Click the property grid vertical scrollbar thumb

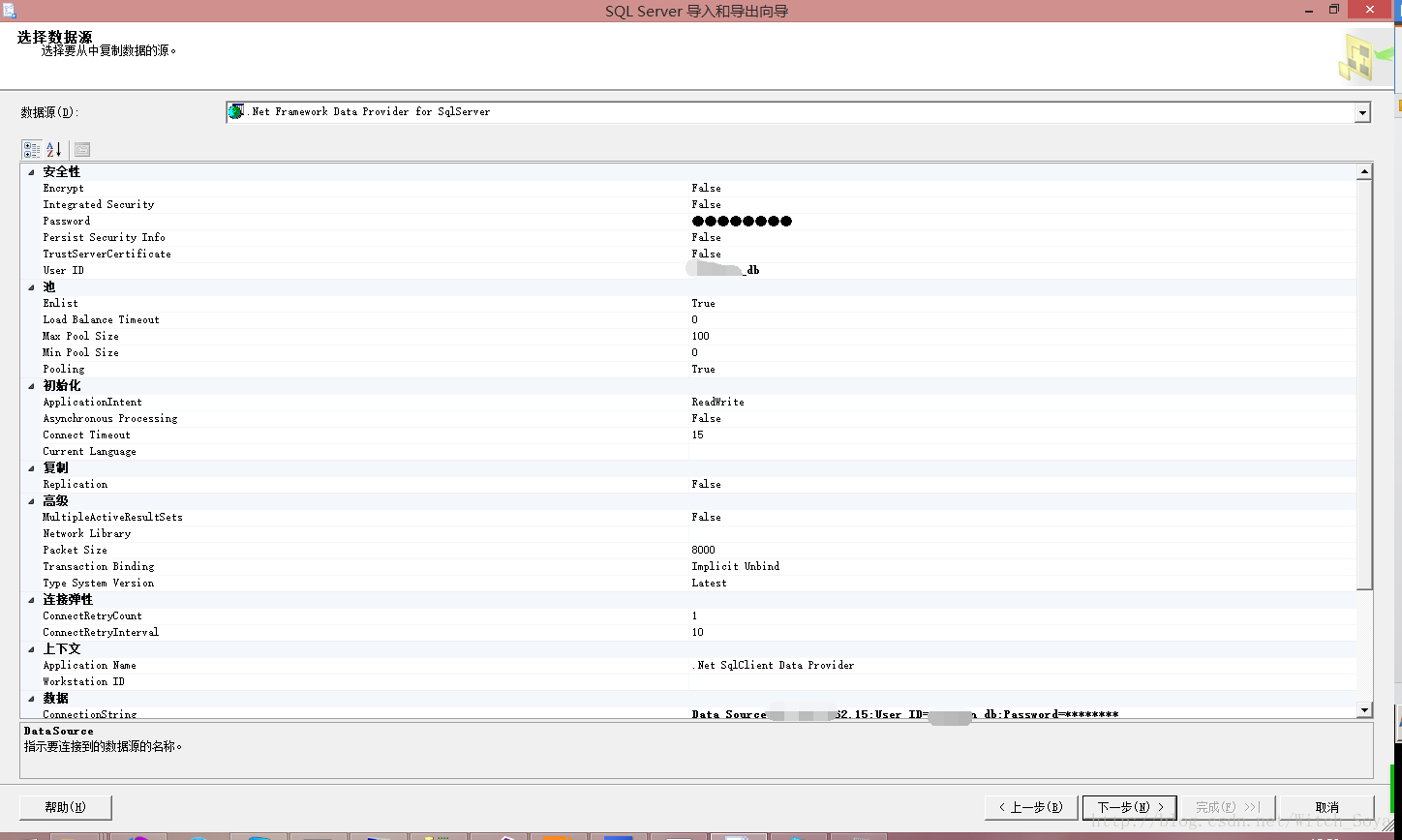click(1364, 384)
